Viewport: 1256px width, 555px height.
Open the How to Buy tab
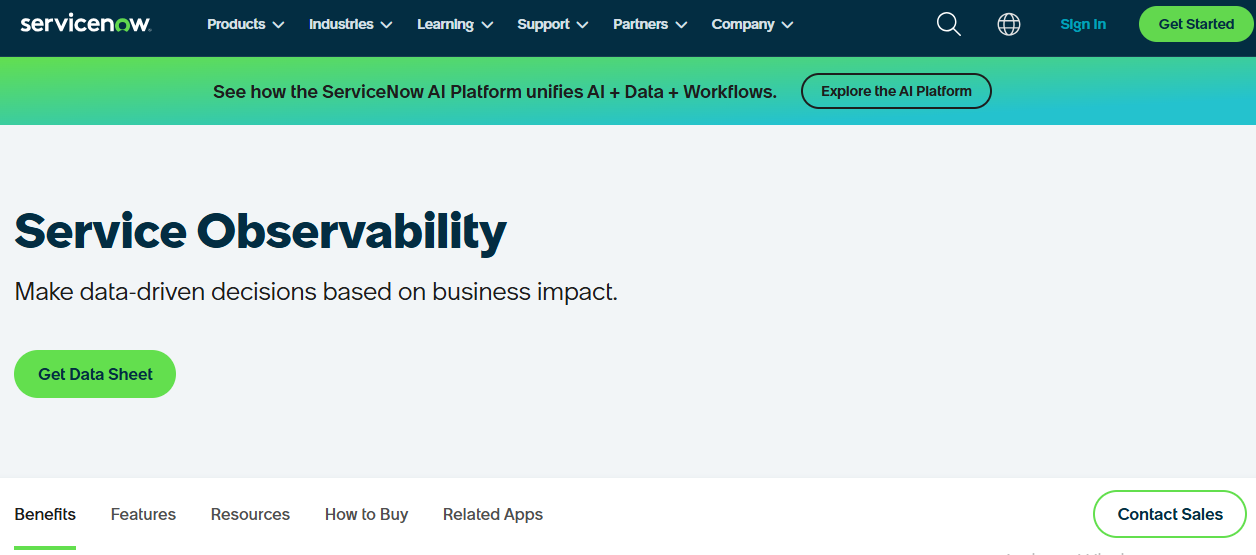point(366,514)
